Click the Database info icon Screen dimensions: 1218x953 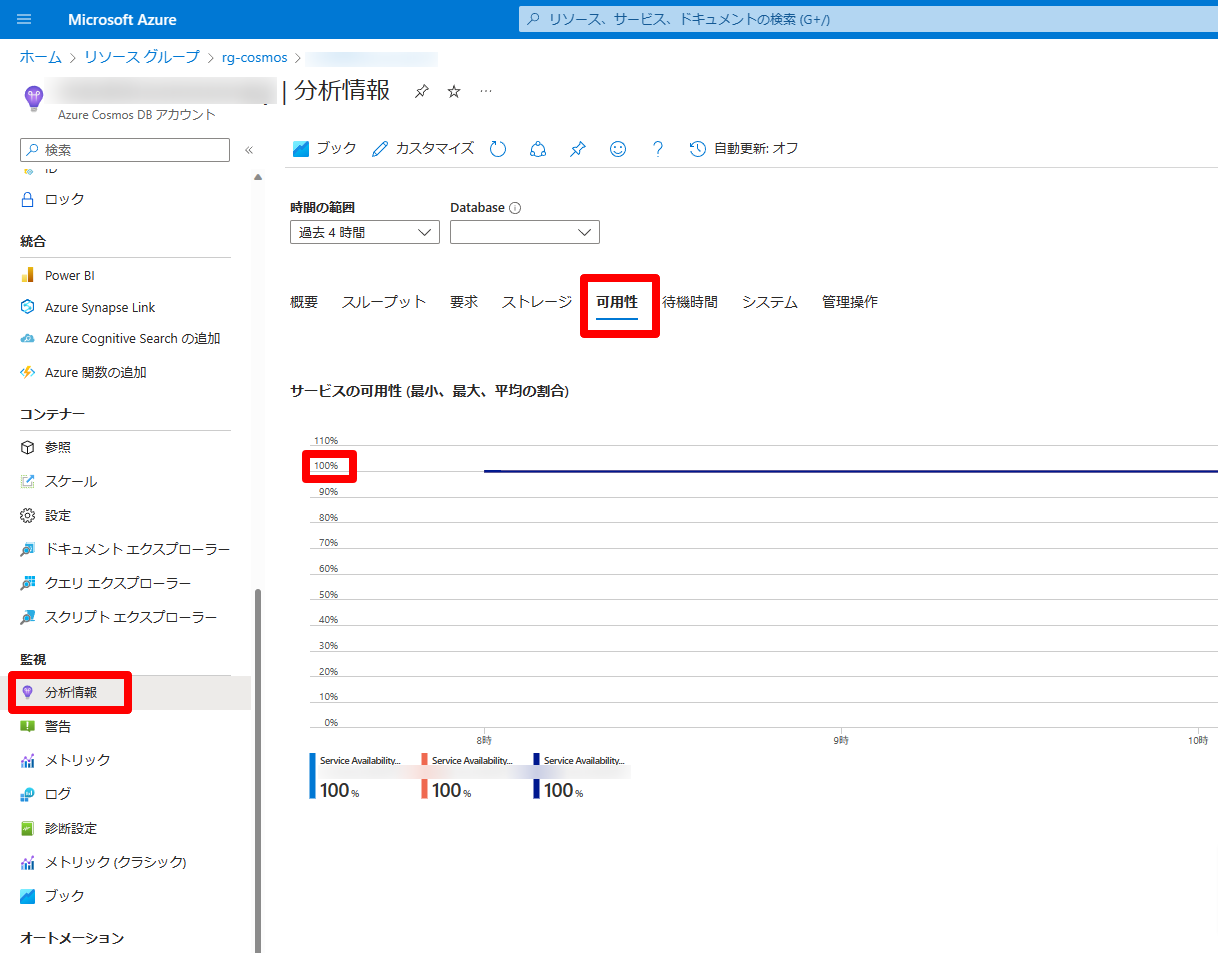515,208
